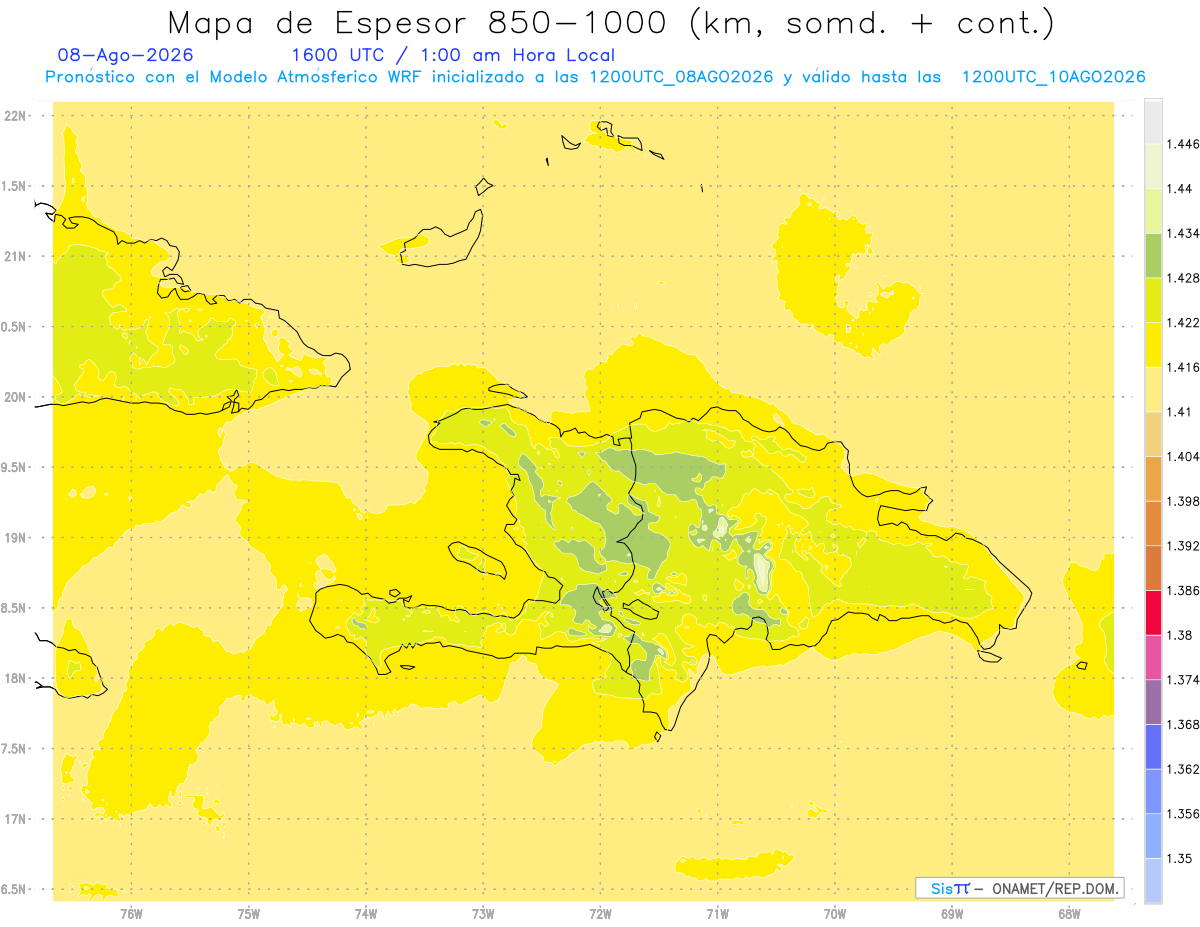Click the legend value 1.434
Image resolution: width=1200 pixels, height=927 pixels.
pyautogui.click(x=1183, y=233)
